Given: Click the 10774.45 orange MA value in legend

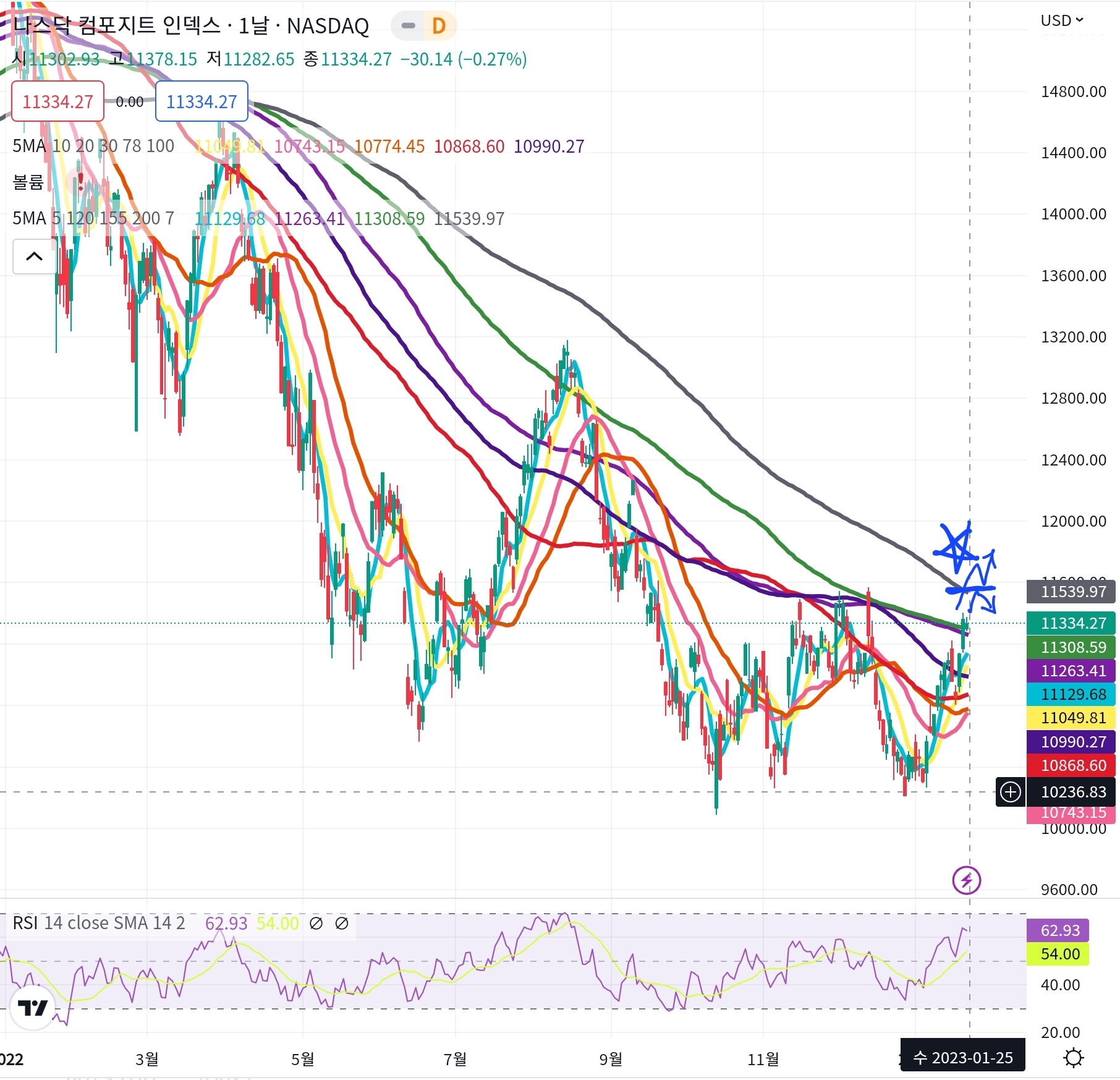Looking at the screenshot, I should click(389, 146).
